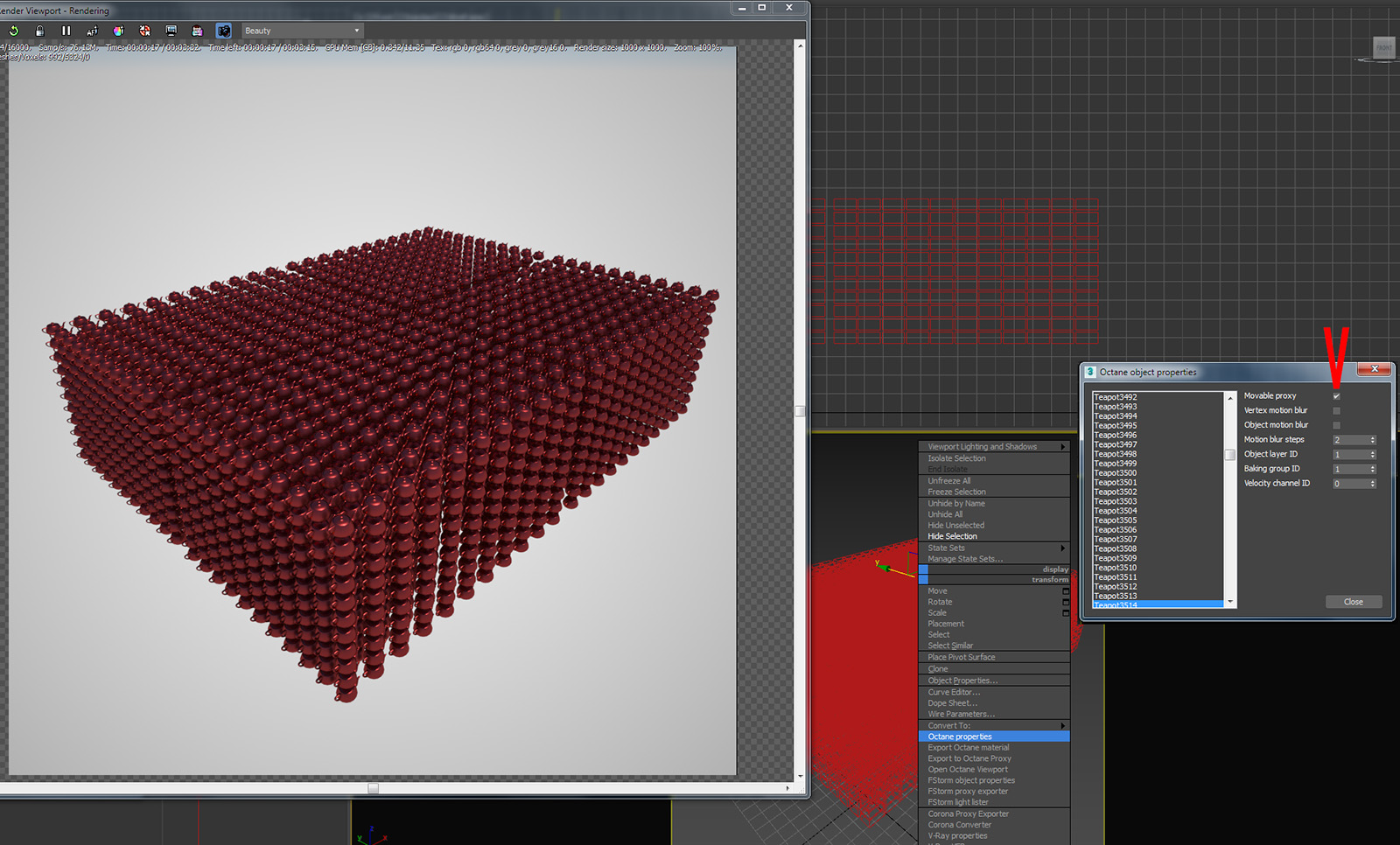This screenshot has height=845, width=1400.
Task: Choose FStorm light lister entry
Action: (x=994, y=802)
